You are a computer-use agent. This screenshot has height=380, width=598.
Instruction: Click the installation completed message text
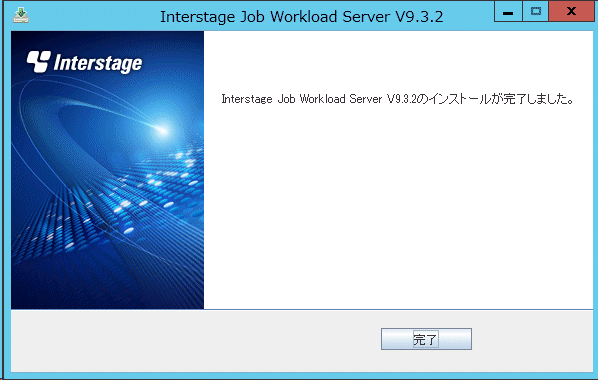[397, 99]
